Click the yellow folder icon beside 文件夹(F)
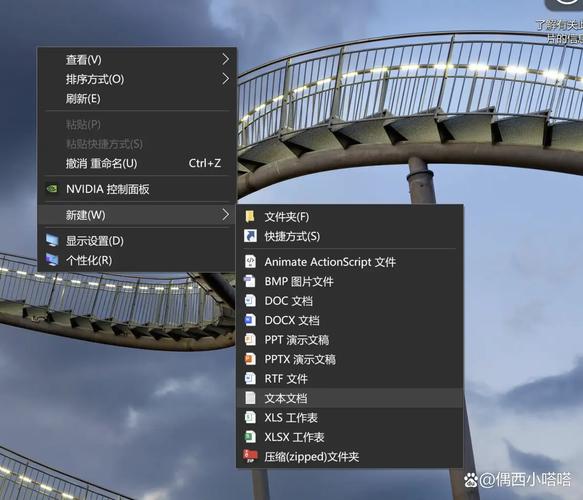Viewport: 583px width, 500px height. 250,216
